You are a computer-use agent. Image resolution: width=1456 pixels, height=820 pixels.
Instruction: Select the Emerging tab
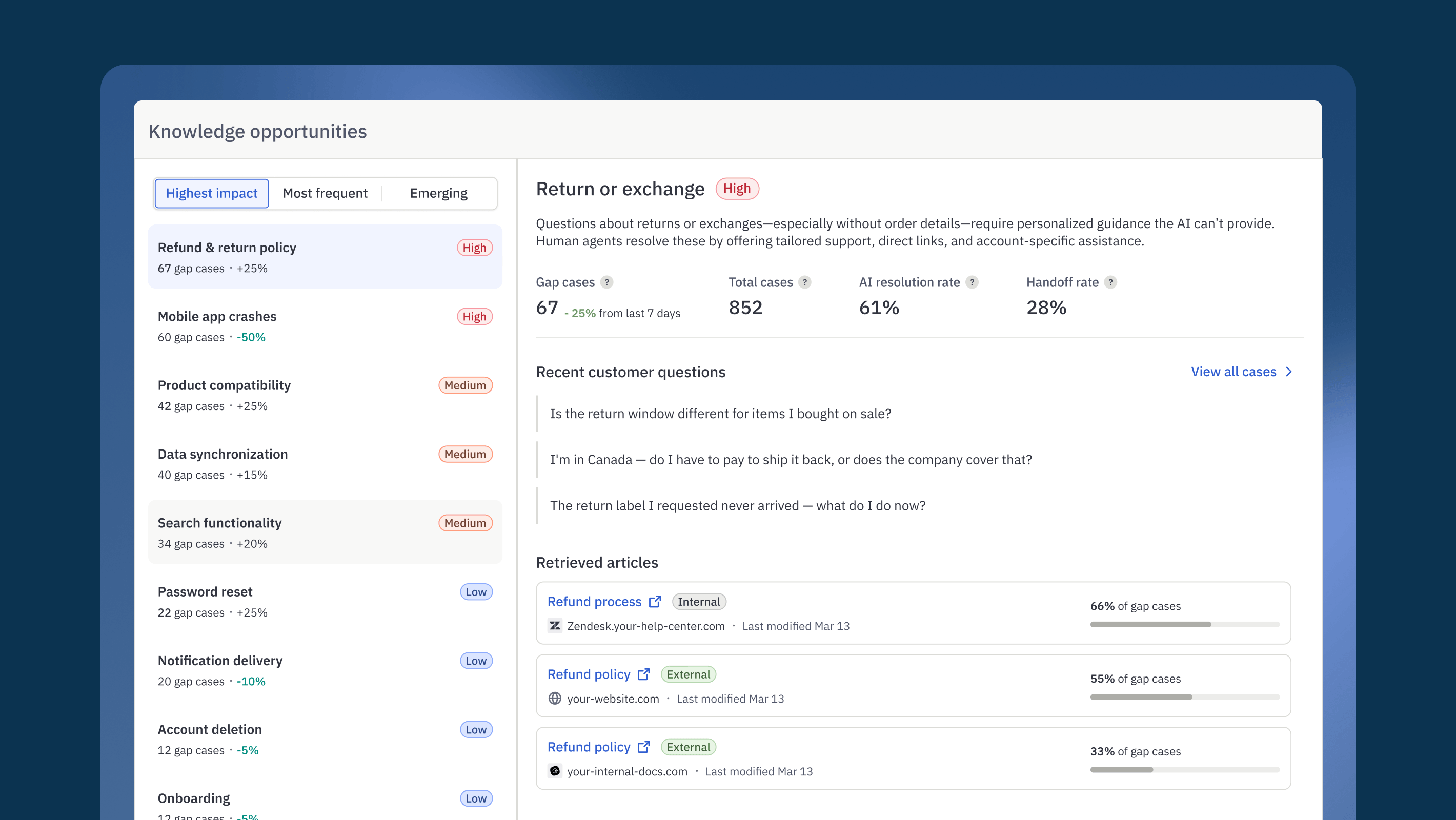point(438,193)
